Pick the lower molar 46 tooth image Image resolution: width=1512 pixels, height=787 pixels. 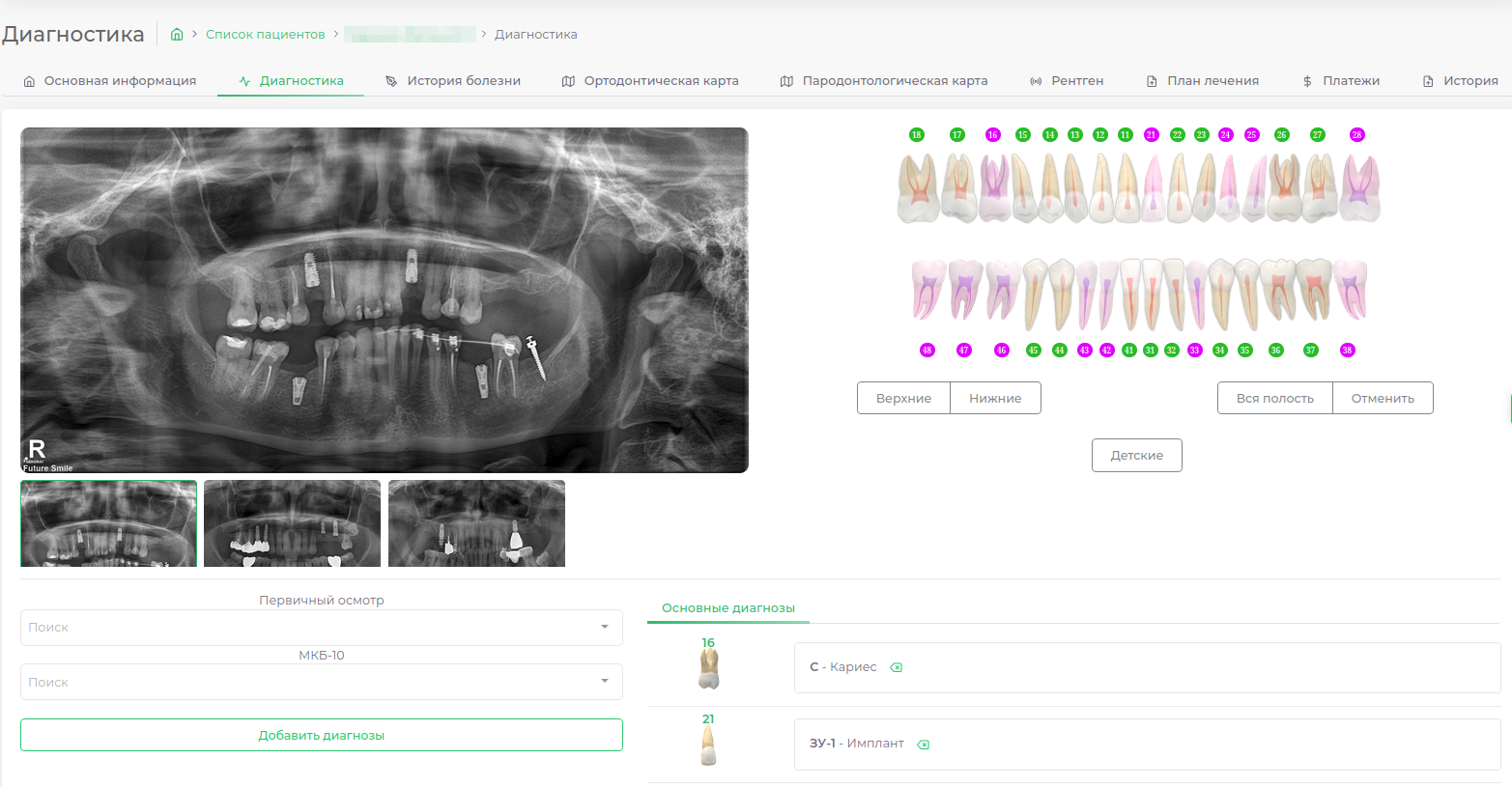(x=1004, y=290)
